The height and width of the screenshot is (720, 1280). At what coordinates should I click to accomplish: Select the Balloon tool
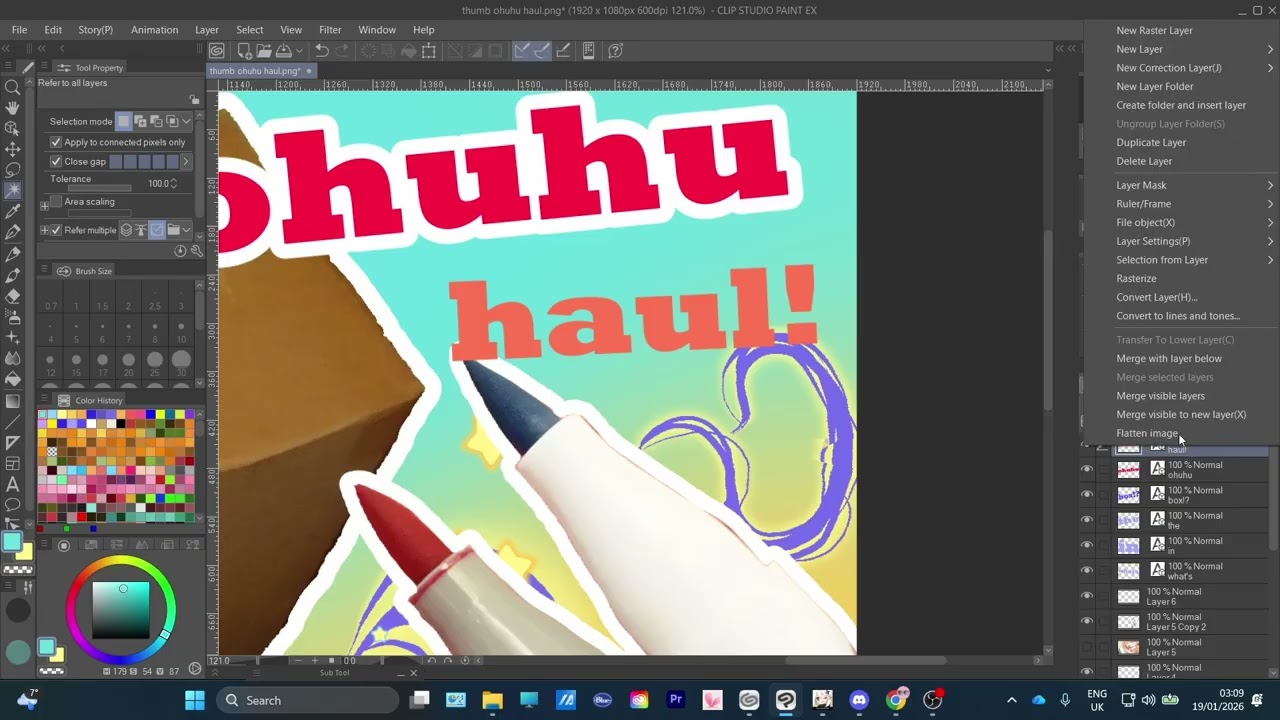point(13,504)
